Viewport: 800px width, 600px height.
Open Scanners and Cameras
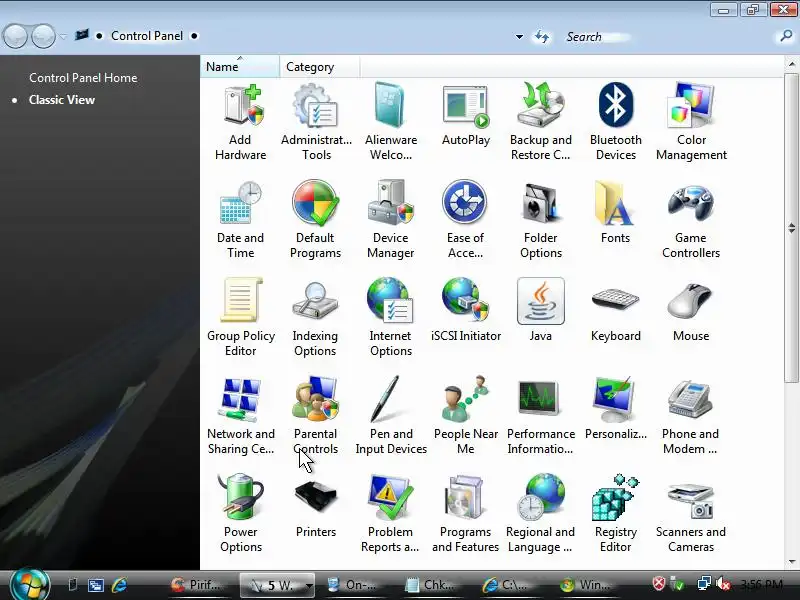coord(691,514)
